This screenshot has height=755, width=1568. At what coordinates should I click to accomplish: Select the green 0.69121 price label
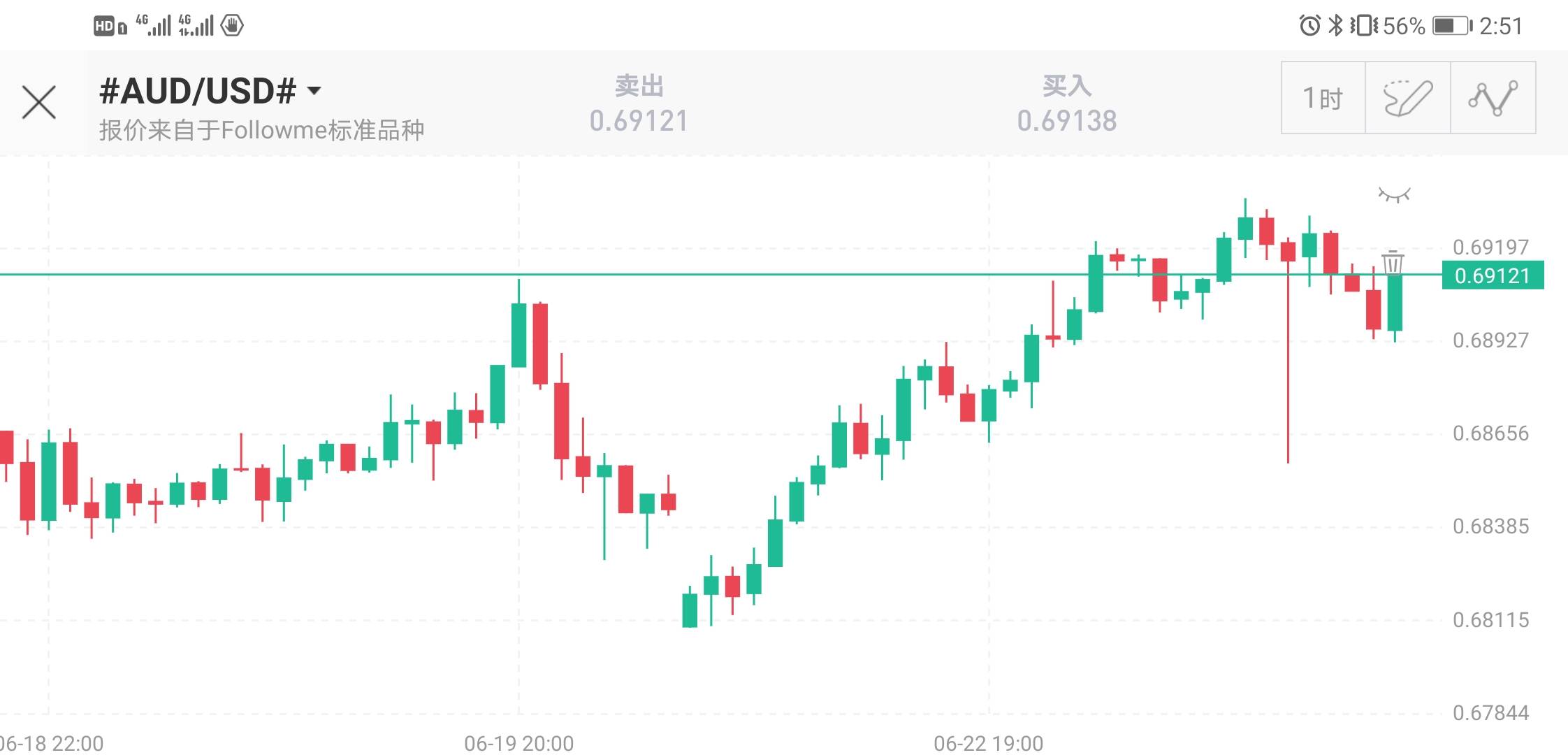point(1493,275)
